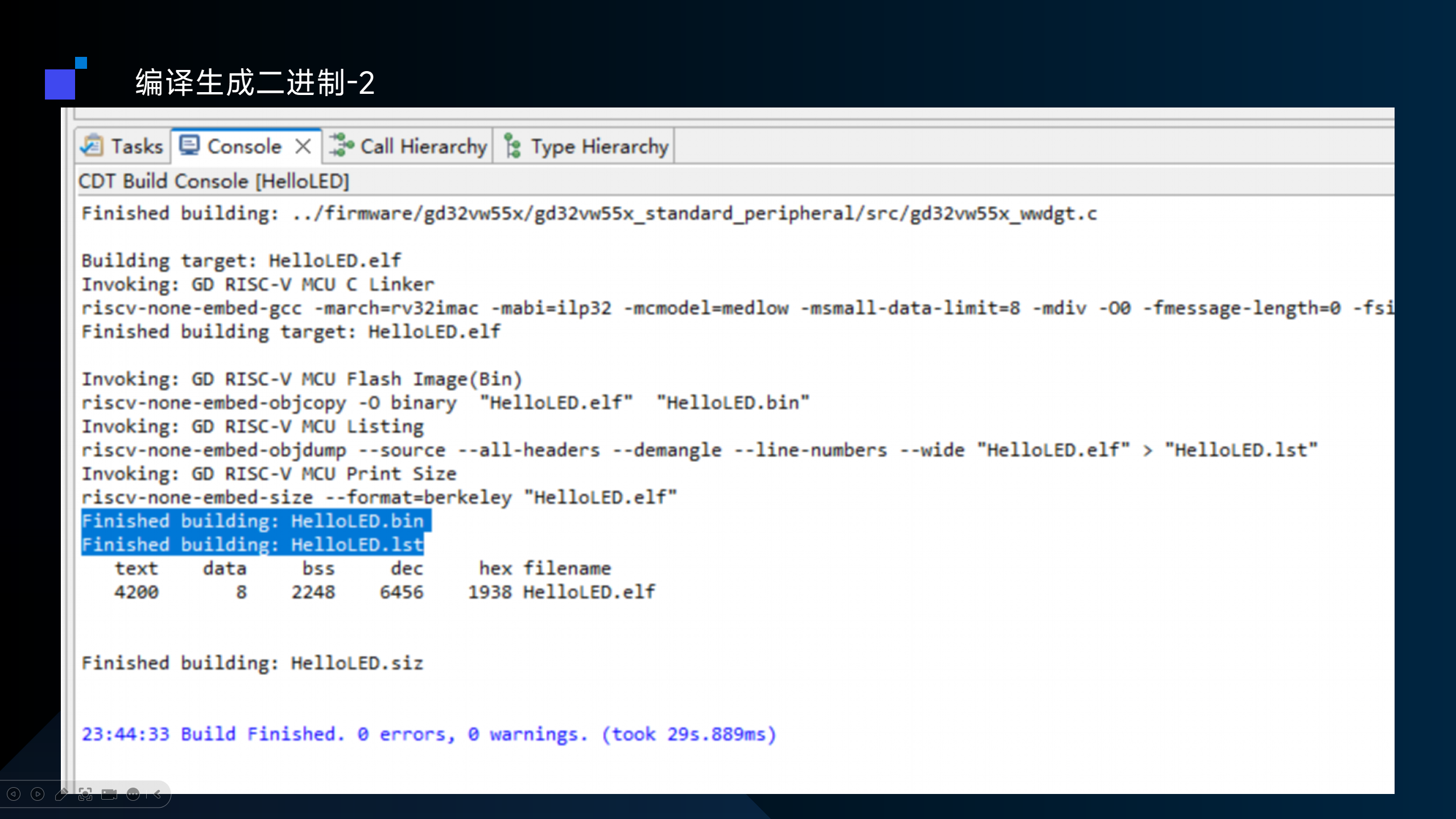Click the riscv-none-embed-size berkeley command line
The height and width of the screenshot is (819, 1456).
point(379,498)
